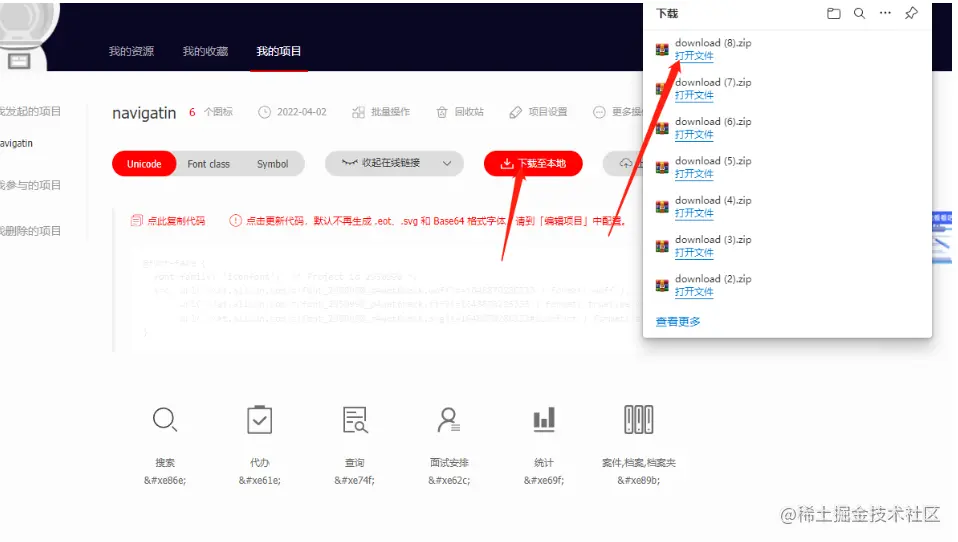
Task: Click the download (8).zip file icon
Action: pyautogui.click(x=662, y=49)
